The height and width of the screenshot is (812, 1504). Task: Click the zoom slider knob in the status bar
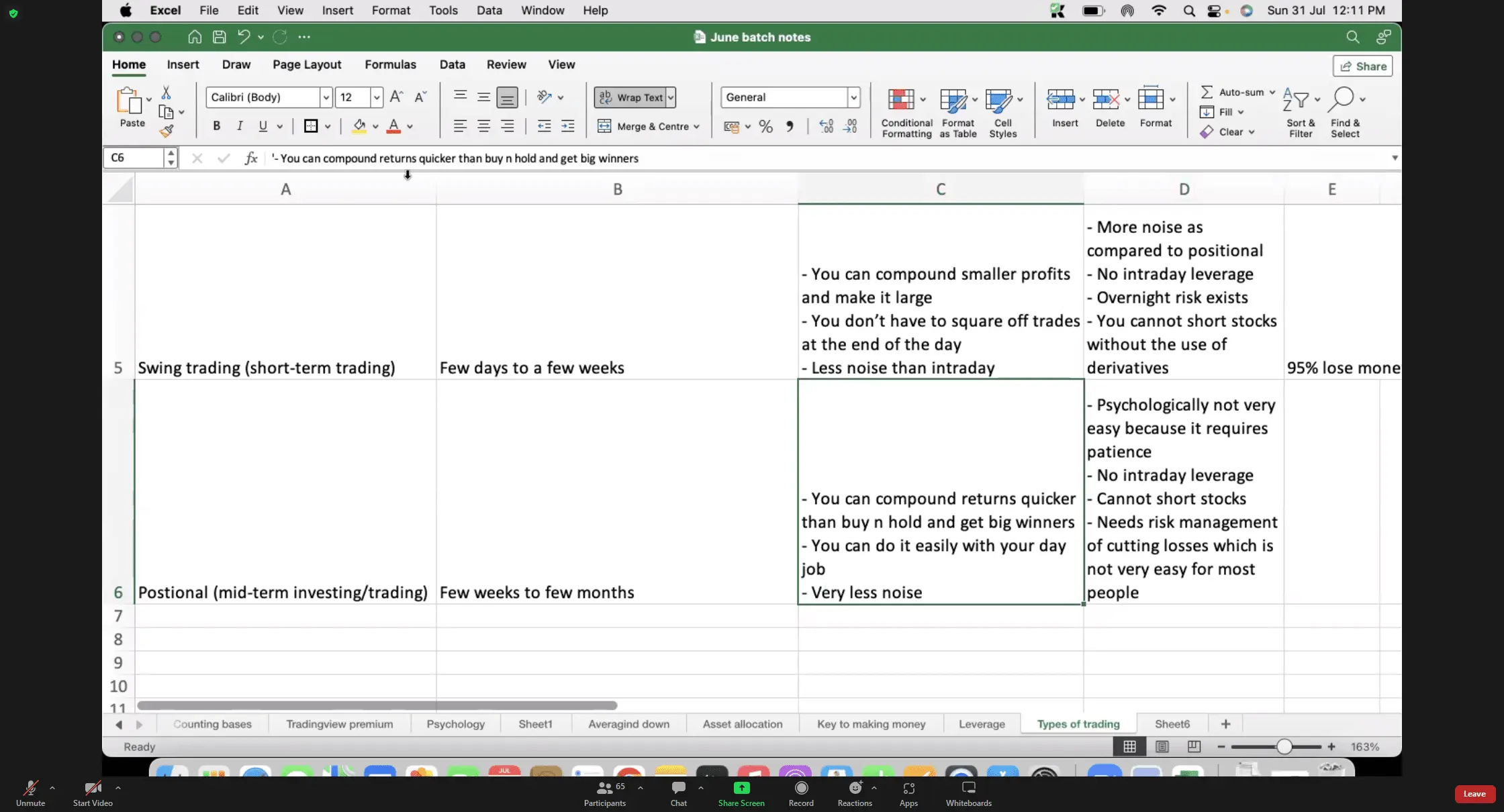pyautogui.click(x=1284, y=746)
